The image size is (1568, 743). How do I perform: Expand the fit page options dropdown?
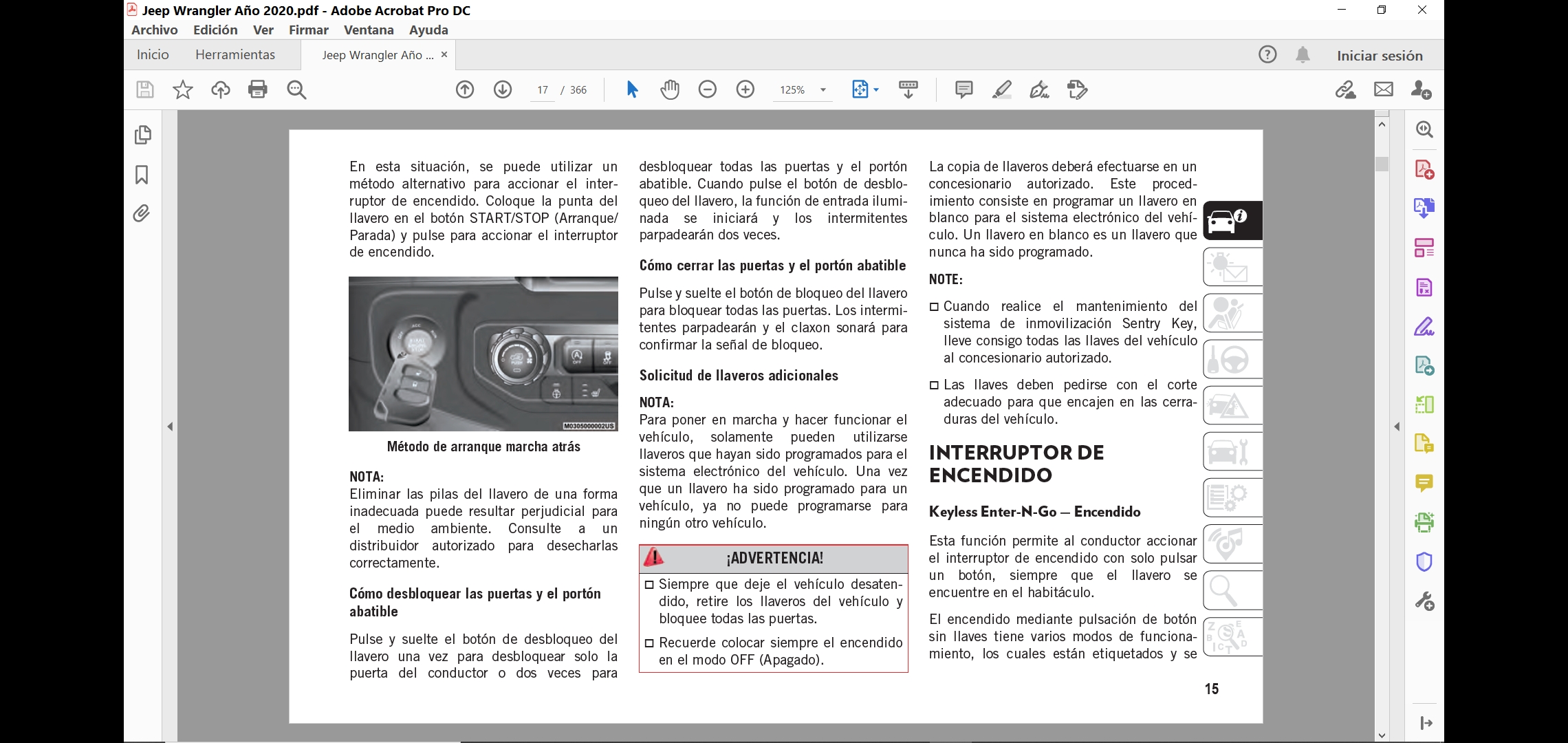[876, 90]
